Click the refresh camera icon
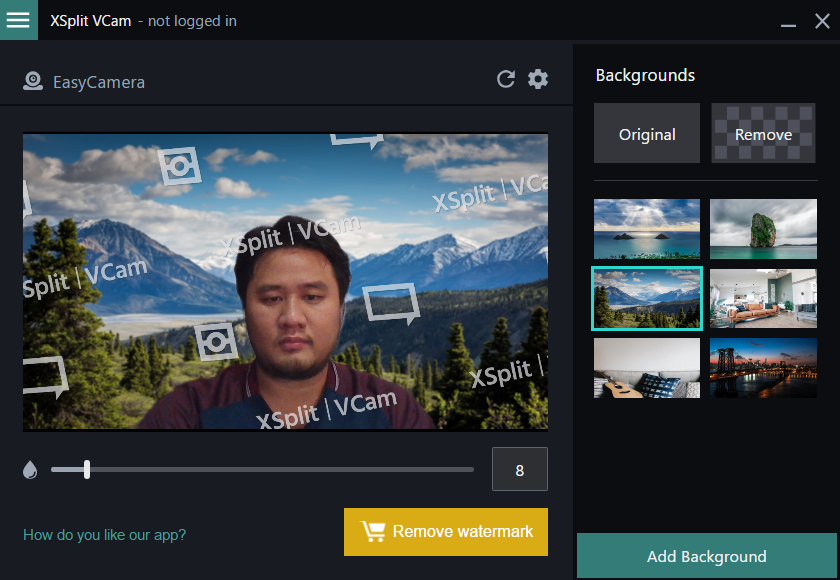This screenshot has height=580, width=840. pyautogui.click(x=506, y=79)
